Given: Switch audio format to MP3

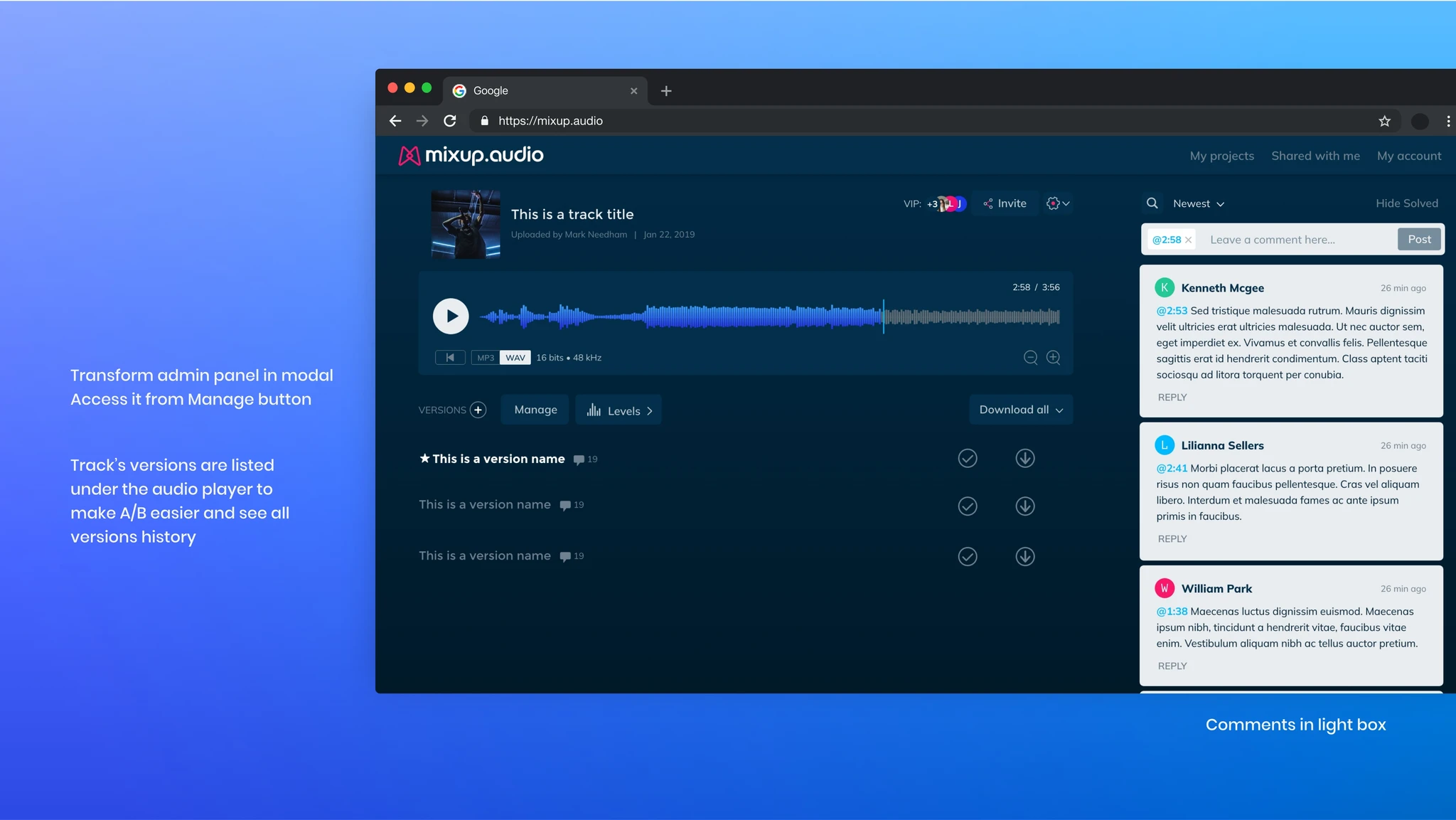Looking at the screenshot, I should tap(486, 358).
